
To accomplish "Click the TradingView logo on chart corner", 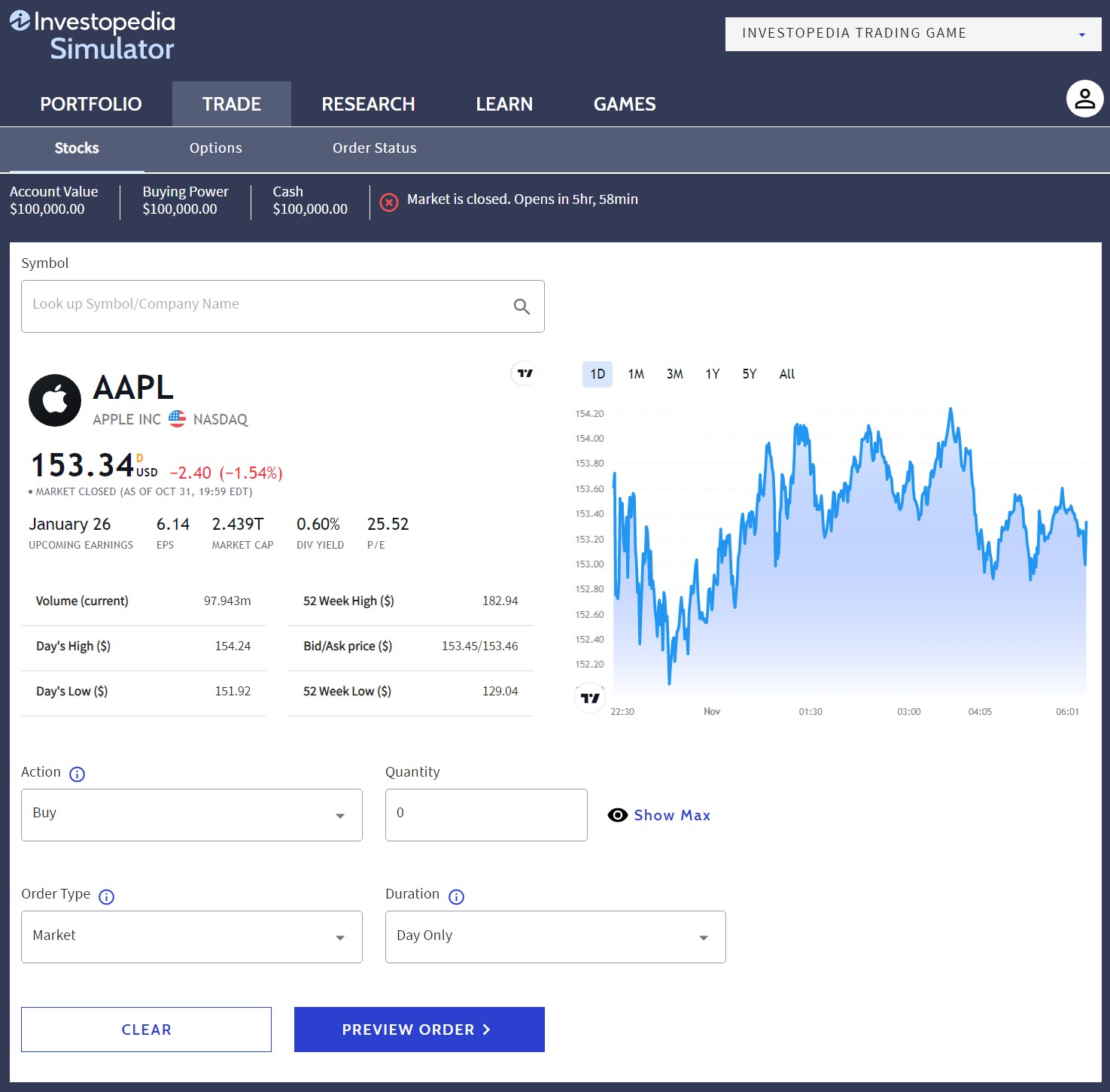I will coord(590,698).
